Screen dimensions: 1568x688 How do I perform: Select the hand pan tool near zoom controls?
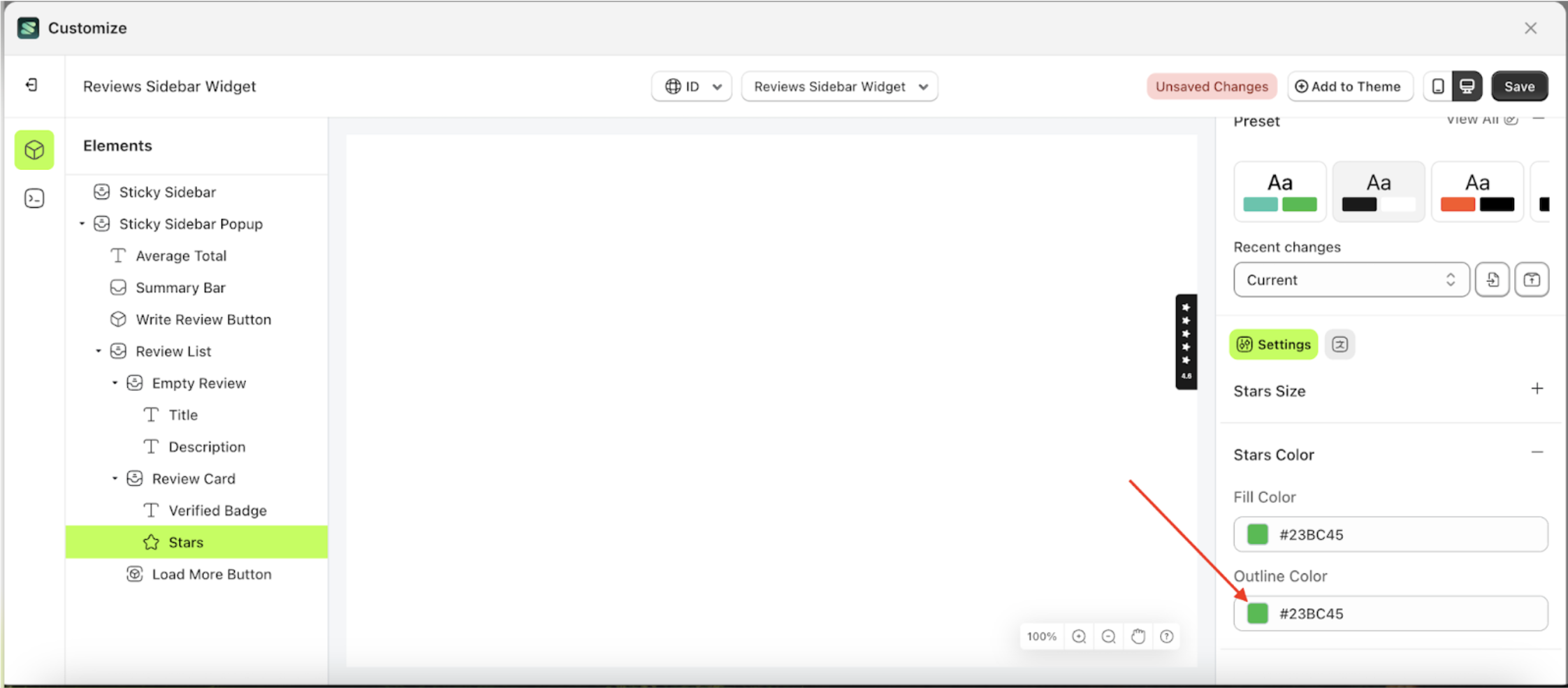(1138, 636)
